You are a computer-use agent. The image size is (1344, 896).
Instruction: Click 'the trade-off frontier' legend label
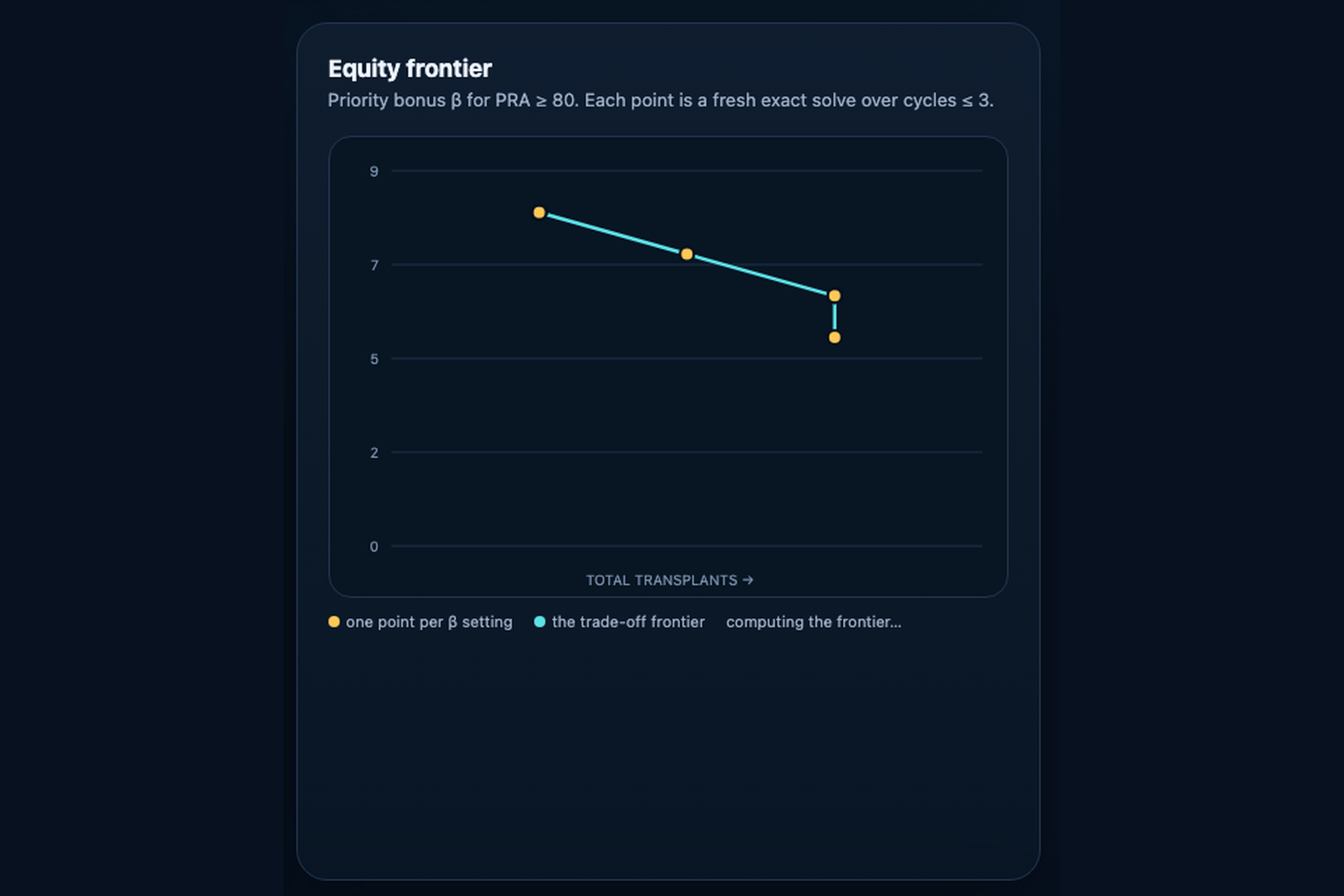(628, 622)
